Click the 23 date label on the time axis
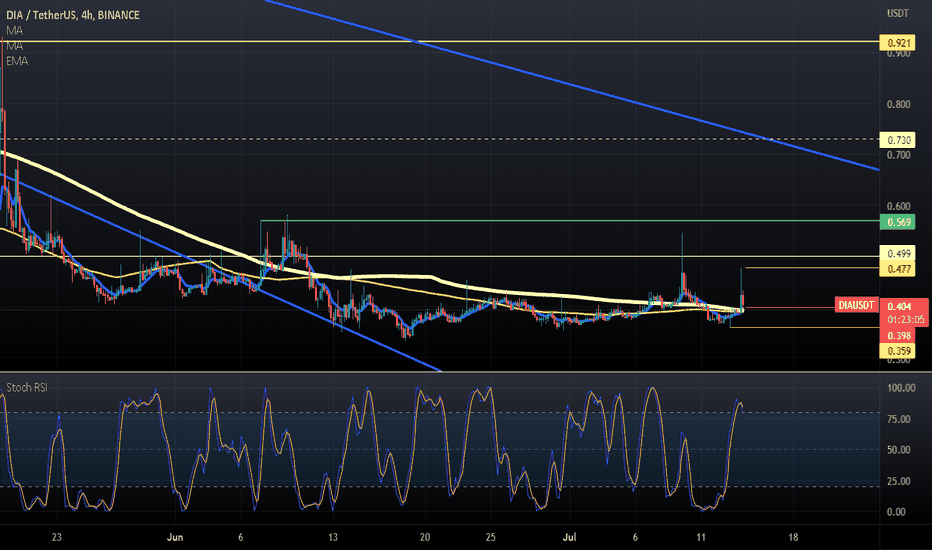932x550 pixels. point(56,538)
